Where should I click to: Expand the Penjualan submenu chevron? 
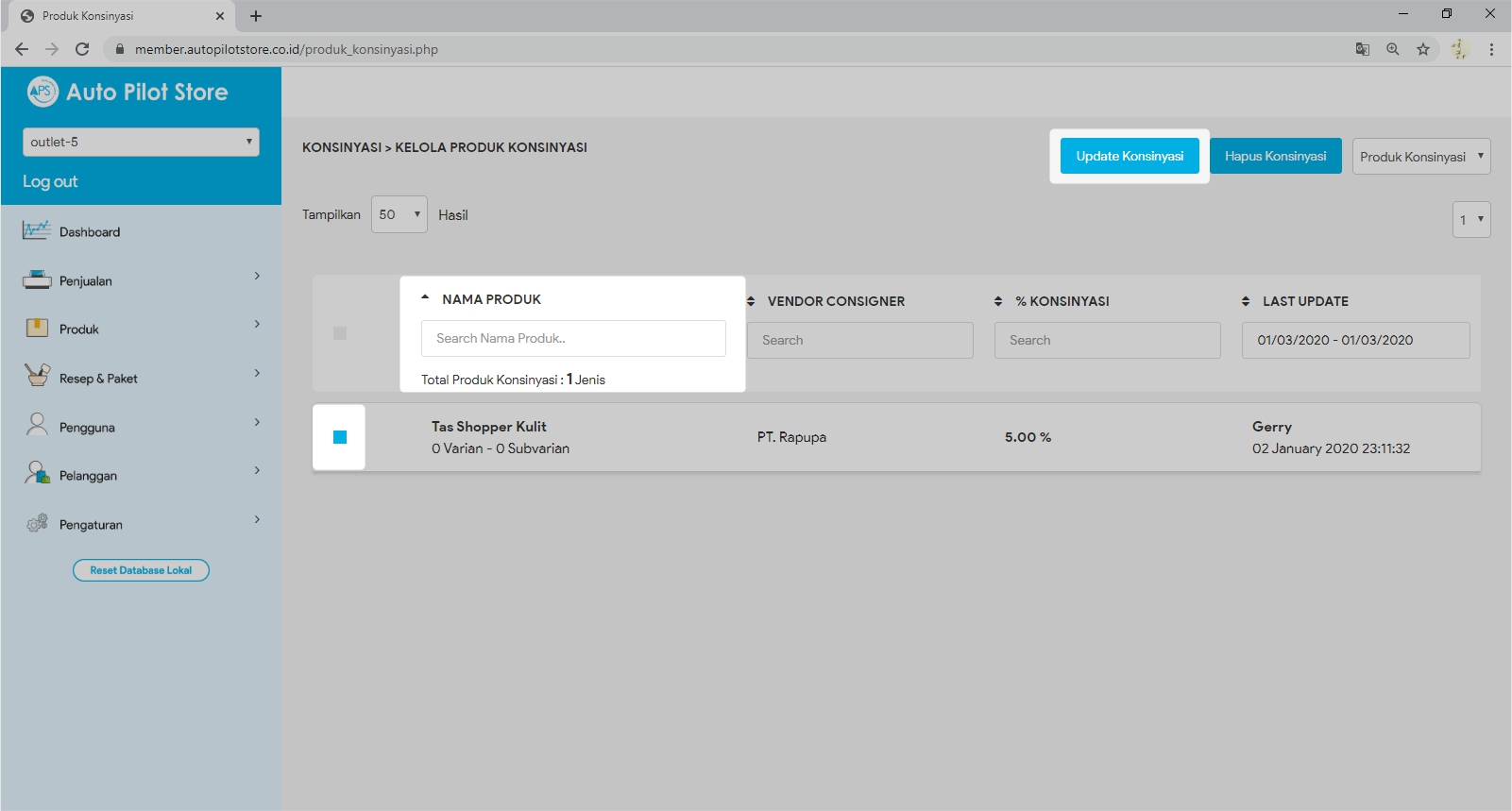tap(257, 277)
